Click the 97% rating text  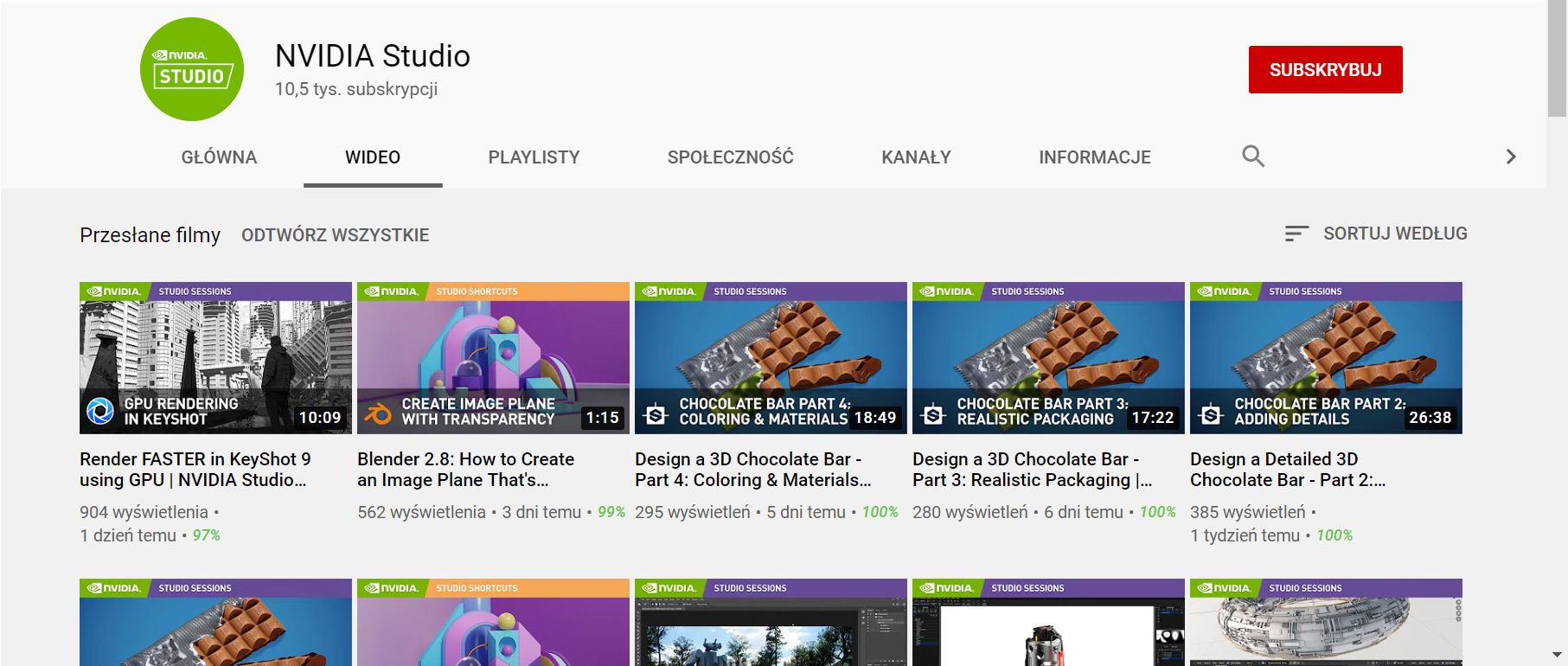[x=206, y=535]
